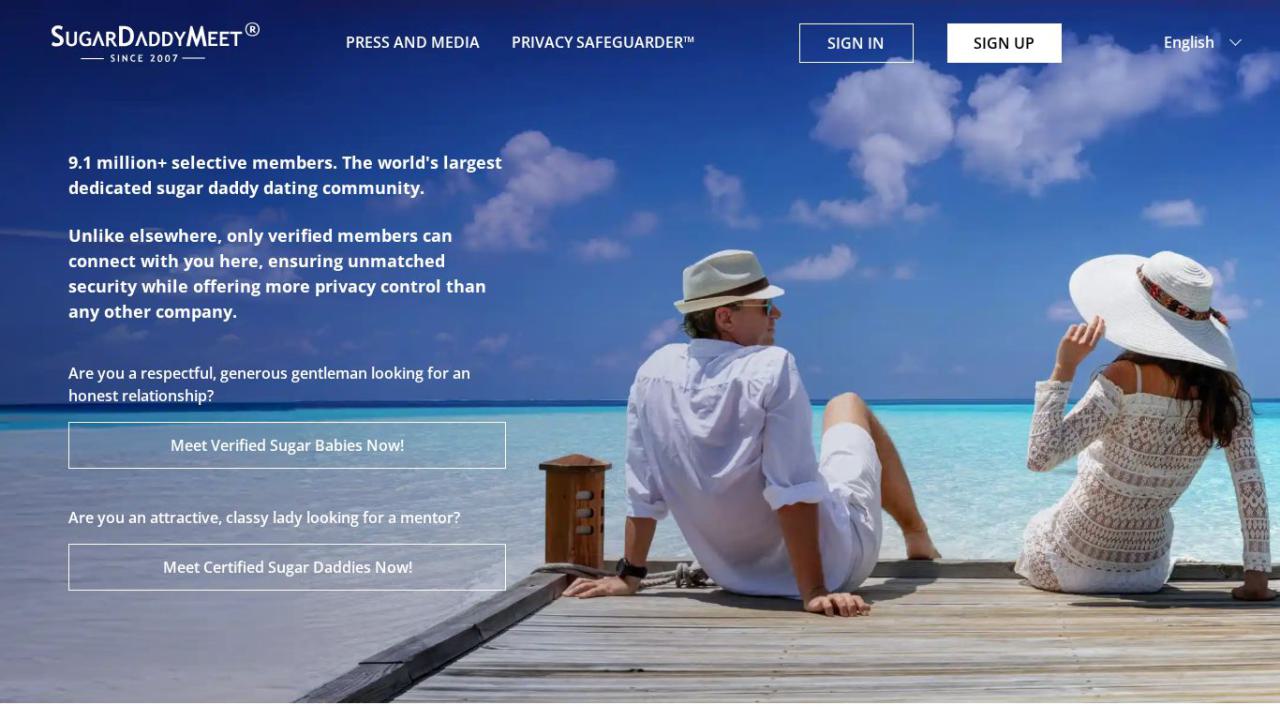1280x720 pixels.
Task: Click the large cloud below Sign In
Action: click(x=884, y=140)
